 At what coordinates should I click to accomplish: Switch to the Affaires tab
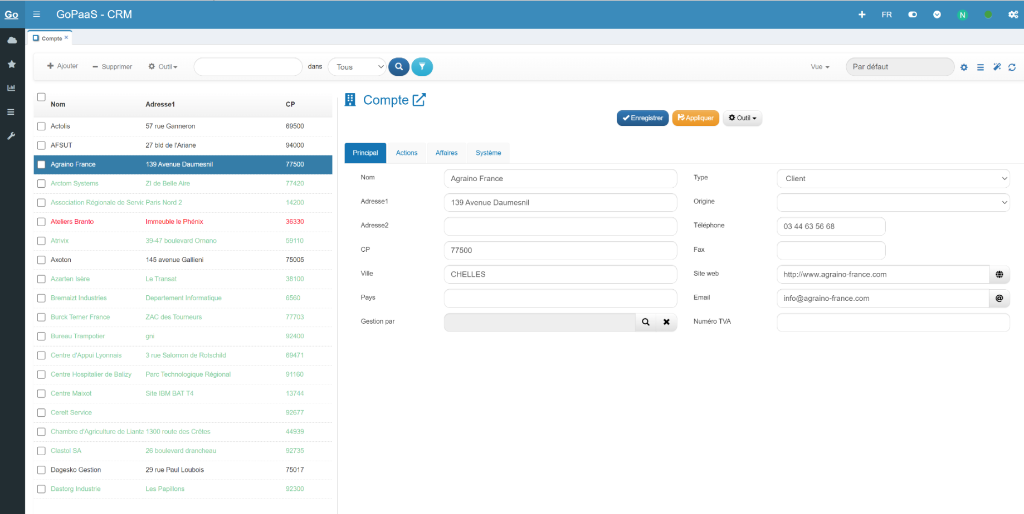point(446,152)
